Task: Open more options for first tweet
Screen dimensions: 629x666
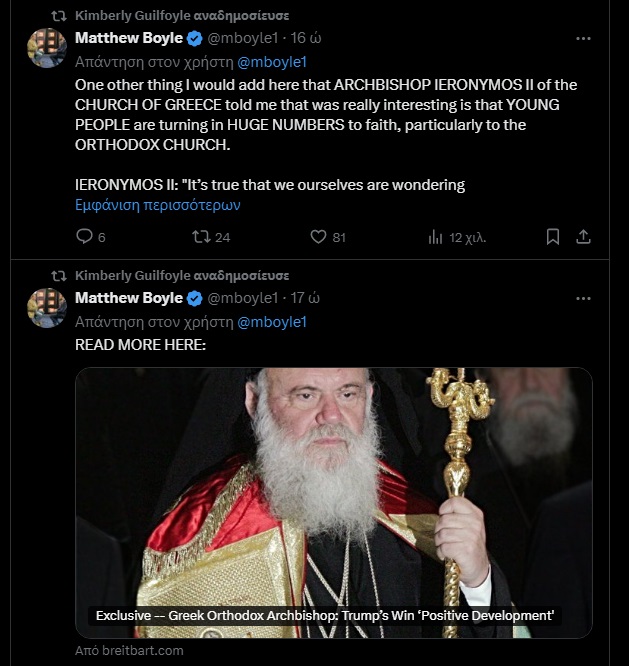Action: (583, 38)
